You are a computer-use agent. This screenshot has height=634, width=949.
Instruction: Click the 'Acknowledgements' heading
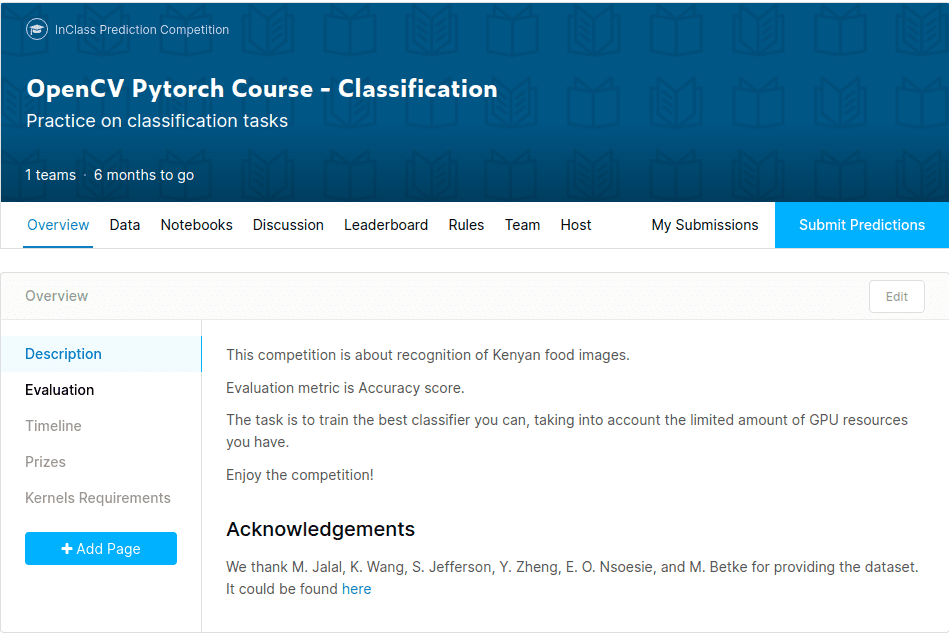click(x=321, y=529)
